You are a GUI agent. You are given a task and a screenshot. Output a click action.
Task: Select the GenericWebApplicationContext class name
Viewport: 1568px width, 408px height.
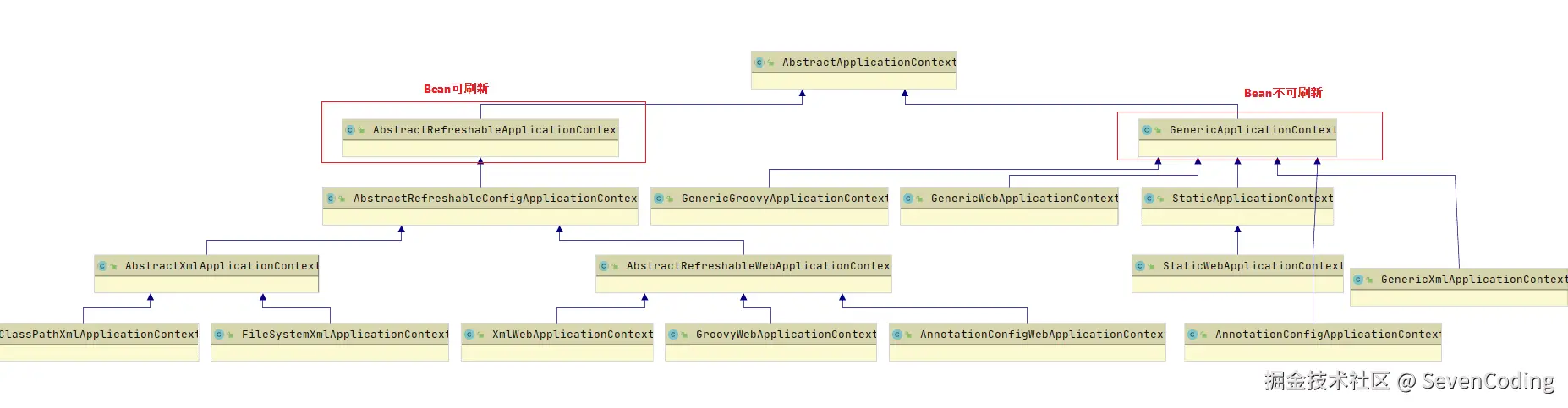click(1025, 199)
